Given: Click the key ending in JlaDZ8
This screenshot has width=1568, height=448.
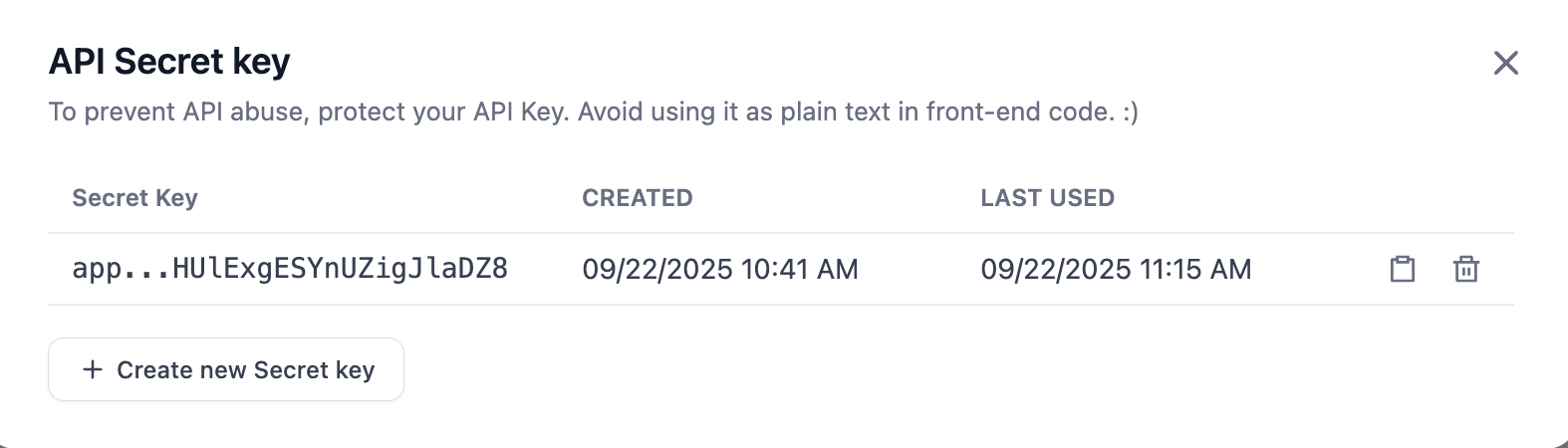Looking at the screenshot, I should coord(340,269).
